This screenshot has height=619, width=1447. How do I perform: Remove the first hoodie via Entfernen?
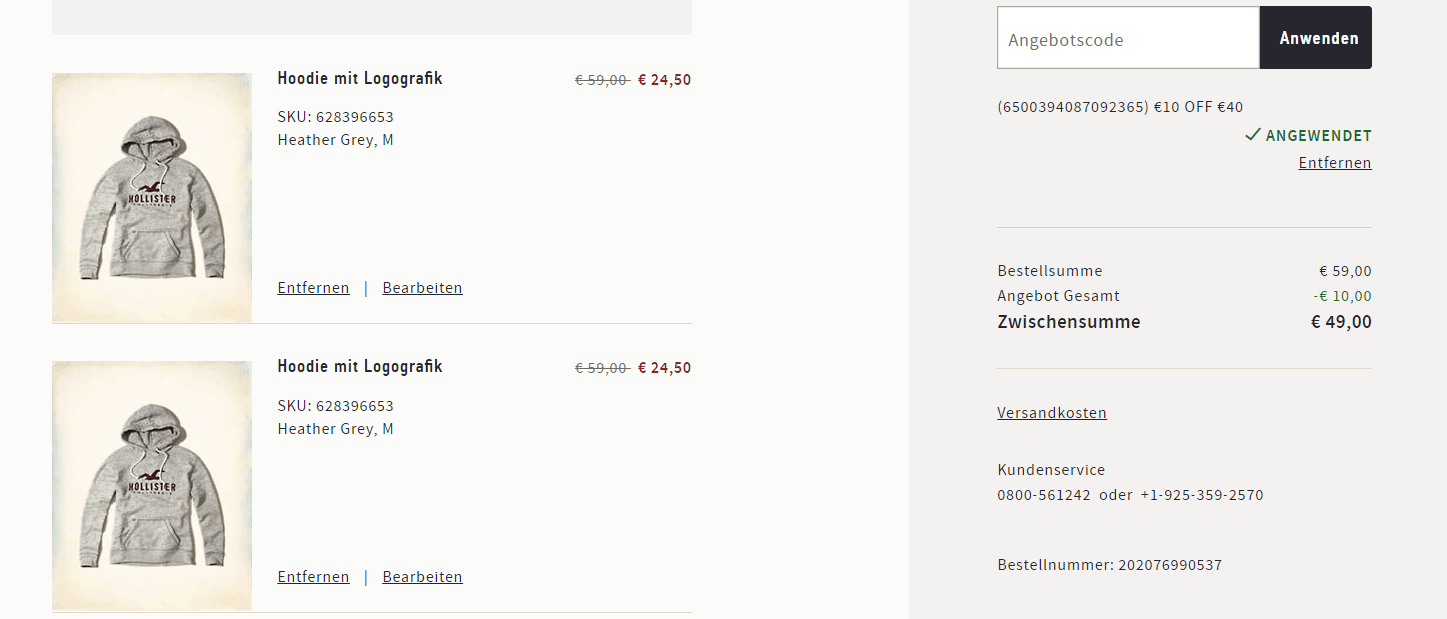coord(313,288)
